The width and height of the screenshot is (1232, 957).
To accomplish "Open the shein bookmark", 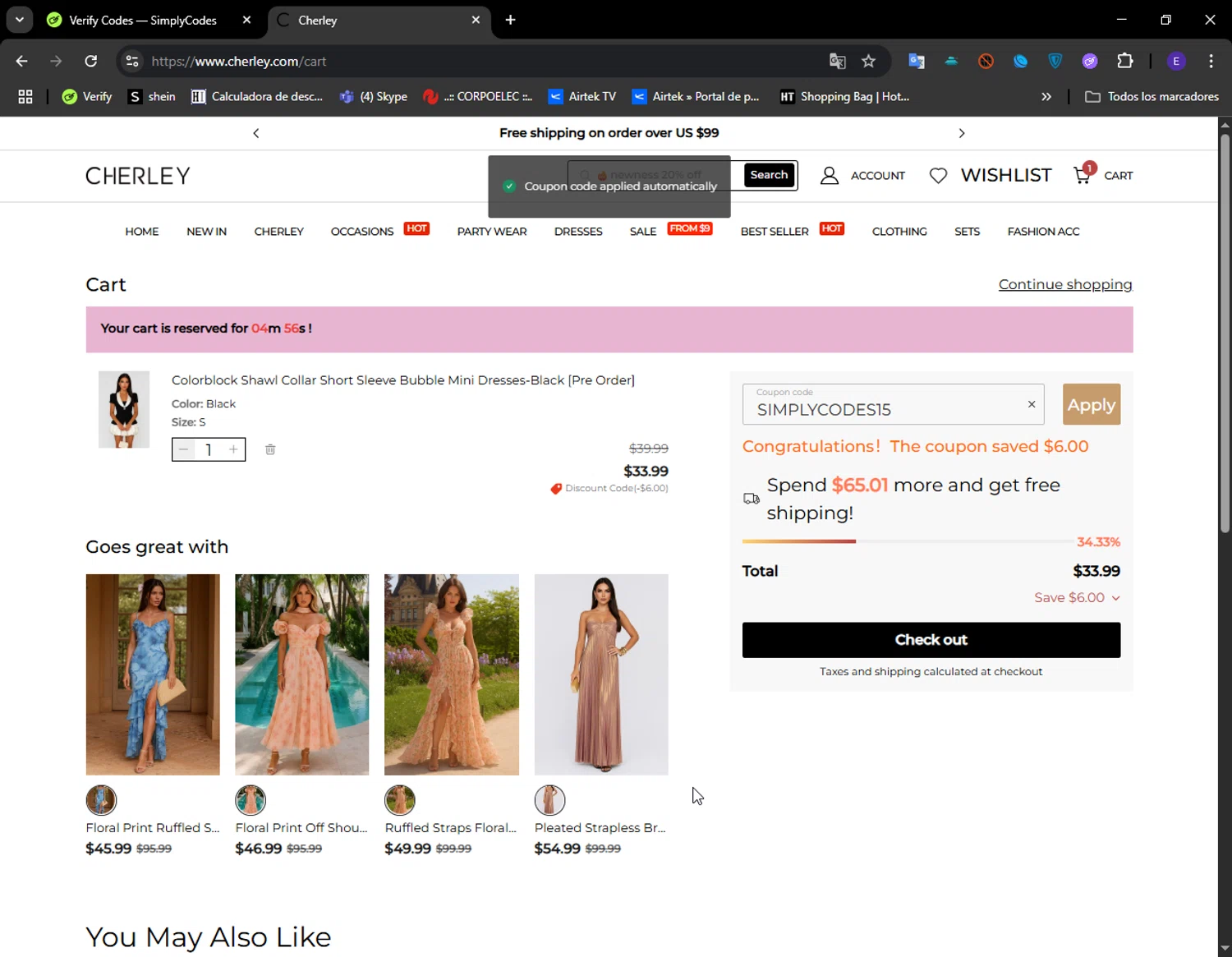I will [x=152, y=97].
